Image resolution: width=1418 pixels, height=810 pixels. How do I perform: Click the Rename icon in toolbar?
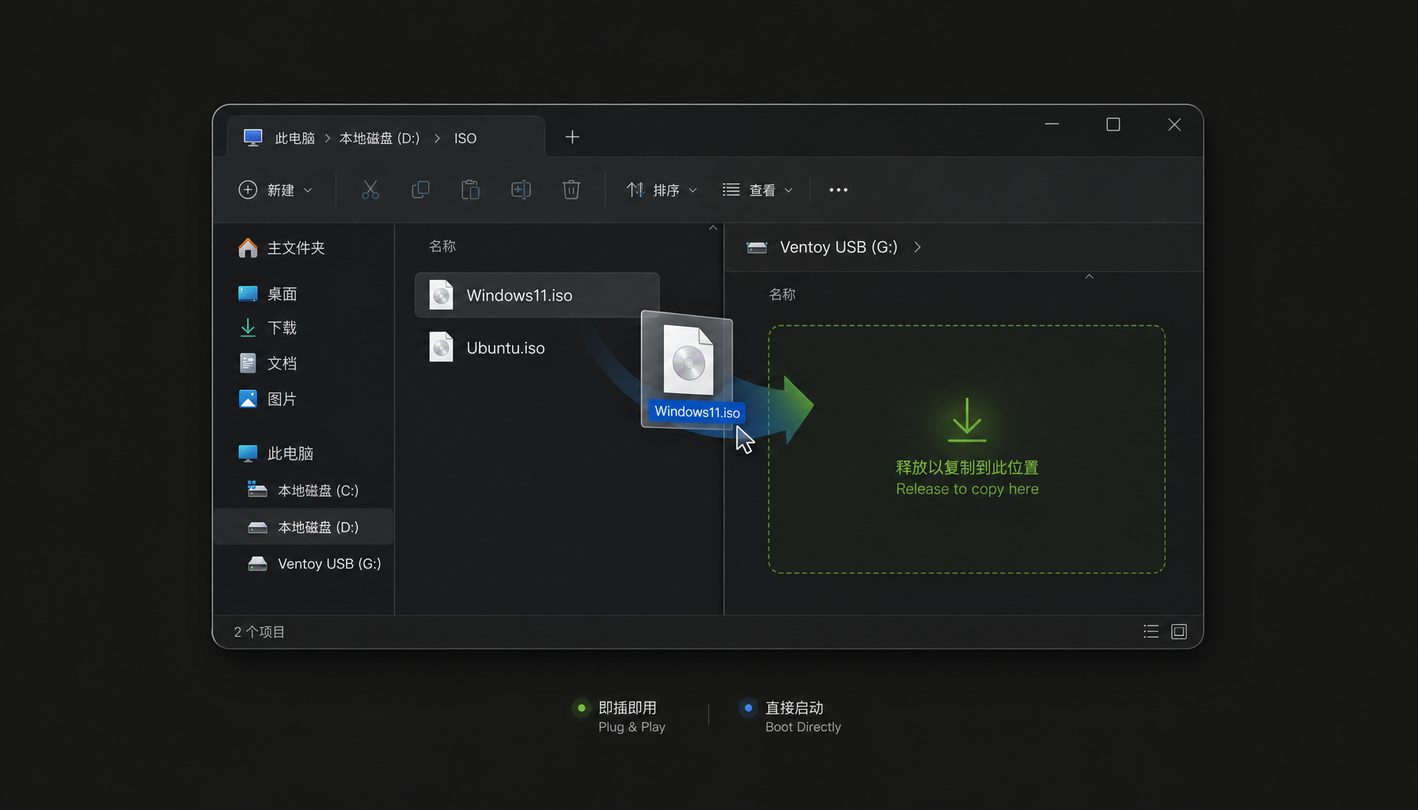521,190
